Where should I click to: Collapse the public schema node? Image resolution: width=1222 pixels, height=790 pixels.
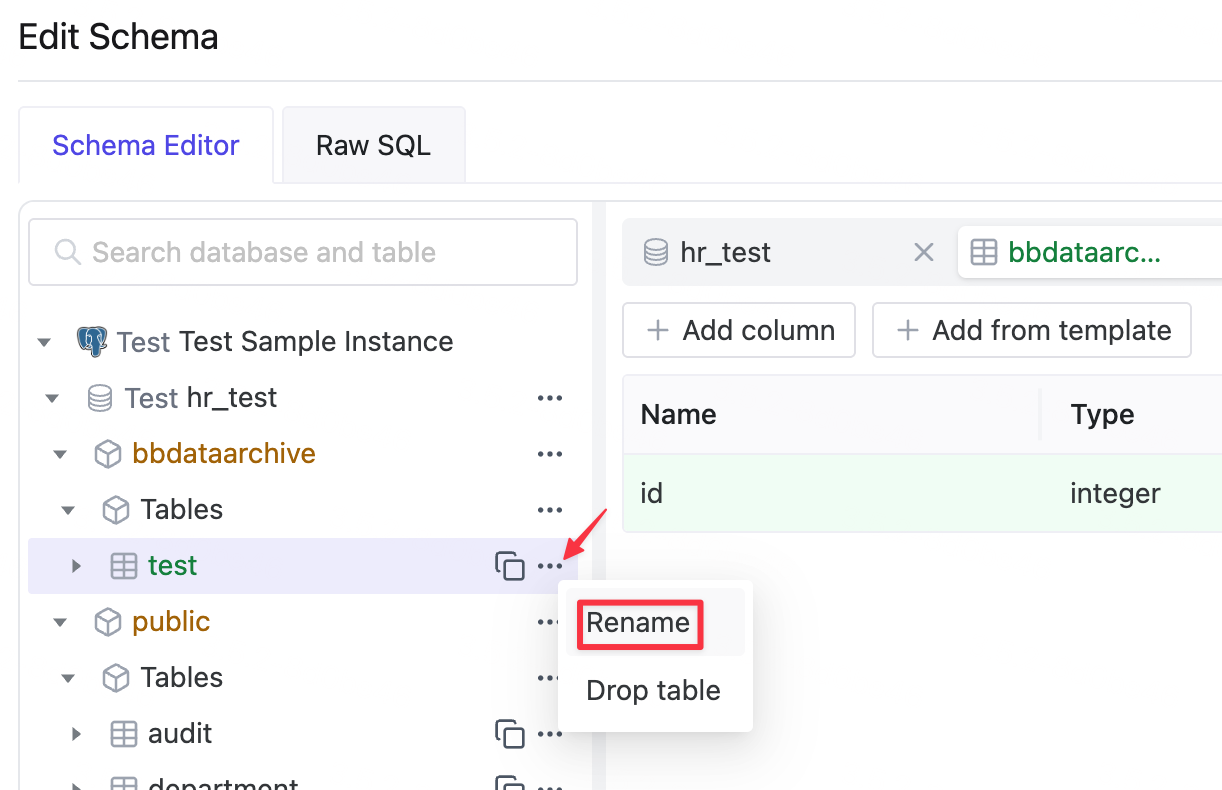coord(60,622)
